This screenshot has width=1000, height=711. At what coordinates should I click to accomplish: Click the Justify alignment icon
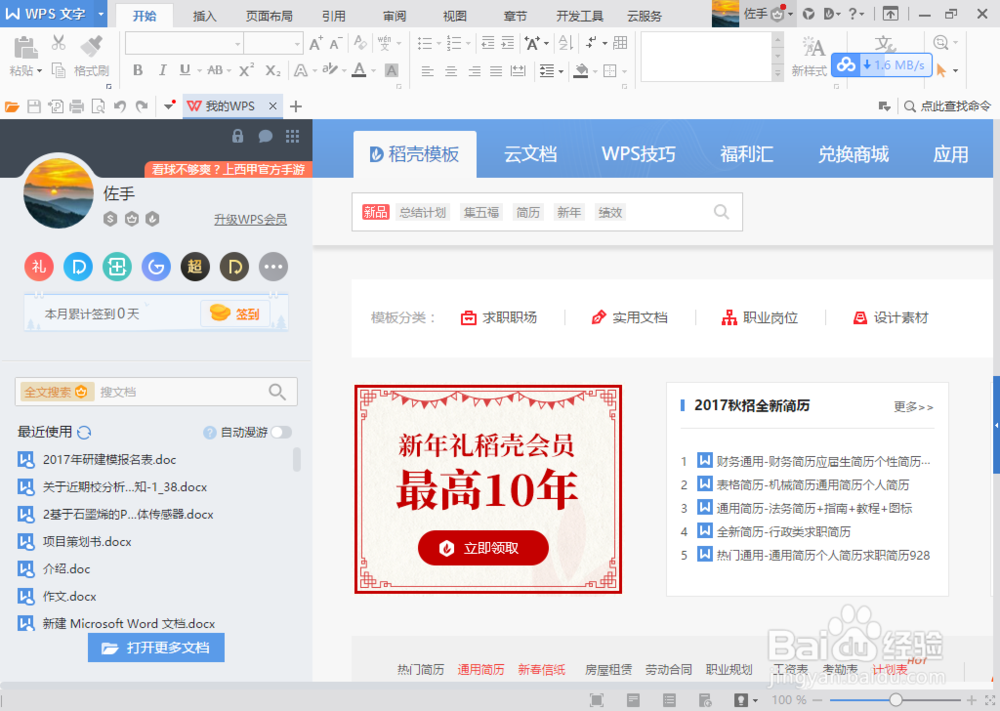tap(496, 71)
